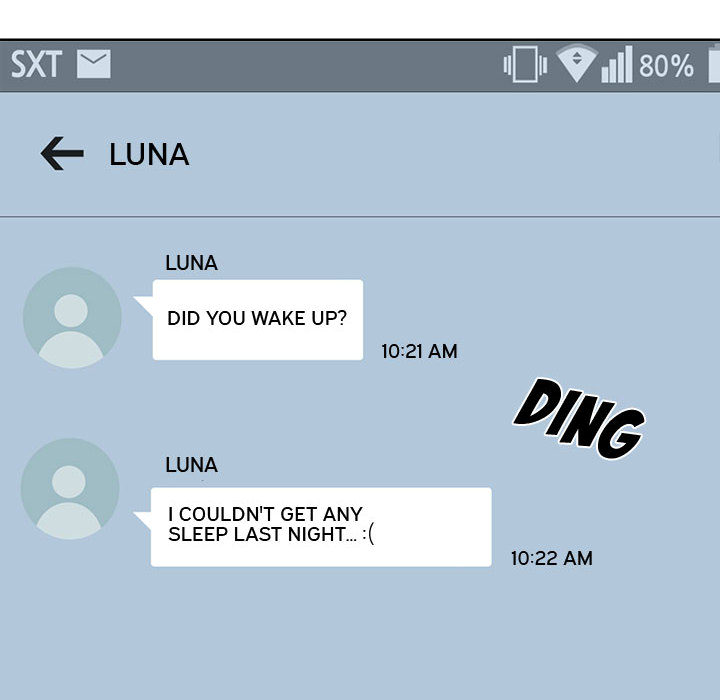This screenshot has height=700, width=720.
Task: Click the 10:21 AM timestamp
Action: pos(419,351)
